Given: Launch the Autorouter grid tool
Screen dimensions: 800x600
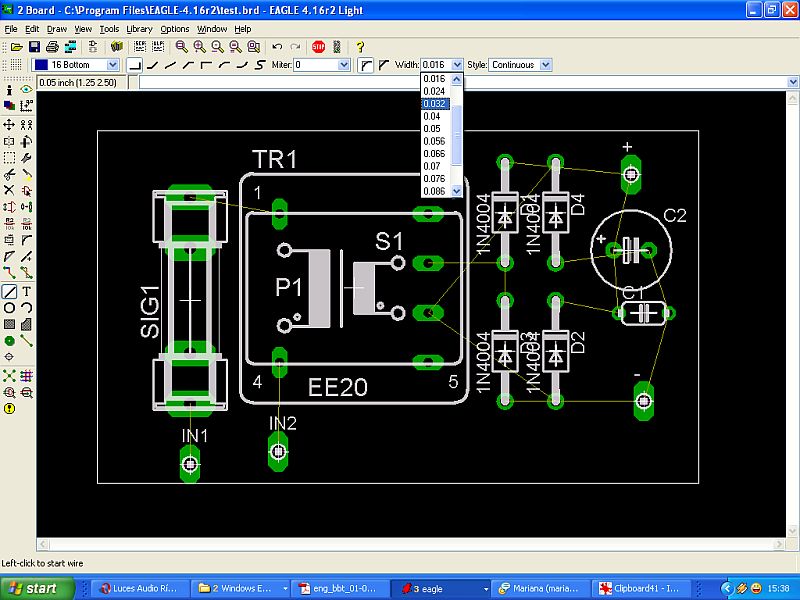Looking at the screenshot, I should [x=27, y=377].
